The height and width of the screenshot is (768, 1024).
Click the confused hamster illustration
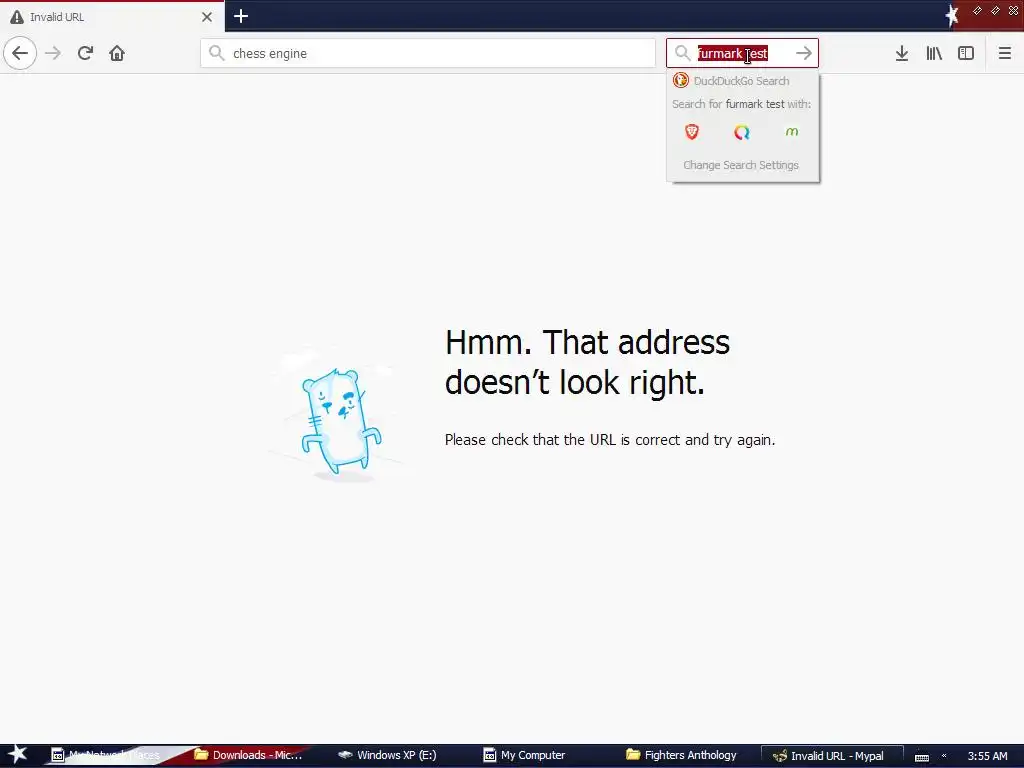point(340,421)
